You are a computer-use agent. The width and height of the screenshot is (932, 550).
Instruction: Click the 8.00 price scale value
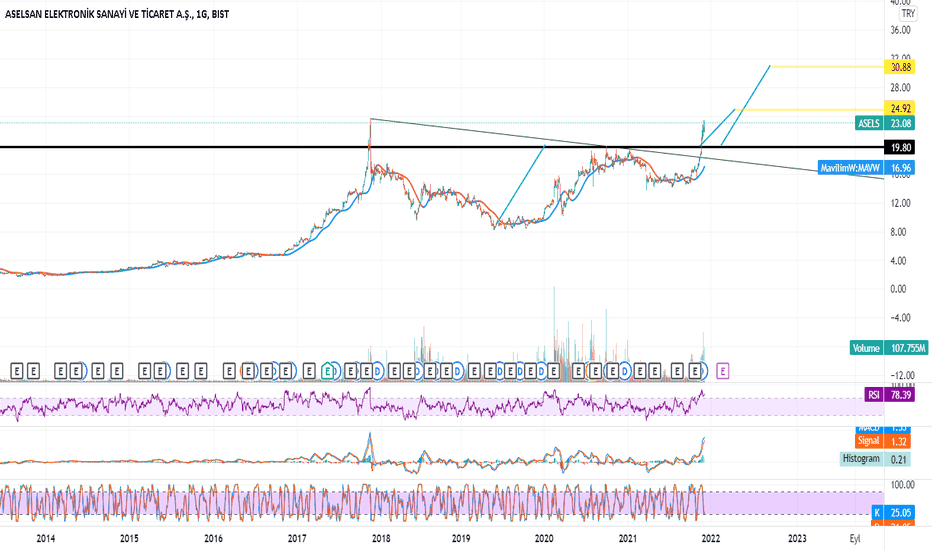point(898,232)
